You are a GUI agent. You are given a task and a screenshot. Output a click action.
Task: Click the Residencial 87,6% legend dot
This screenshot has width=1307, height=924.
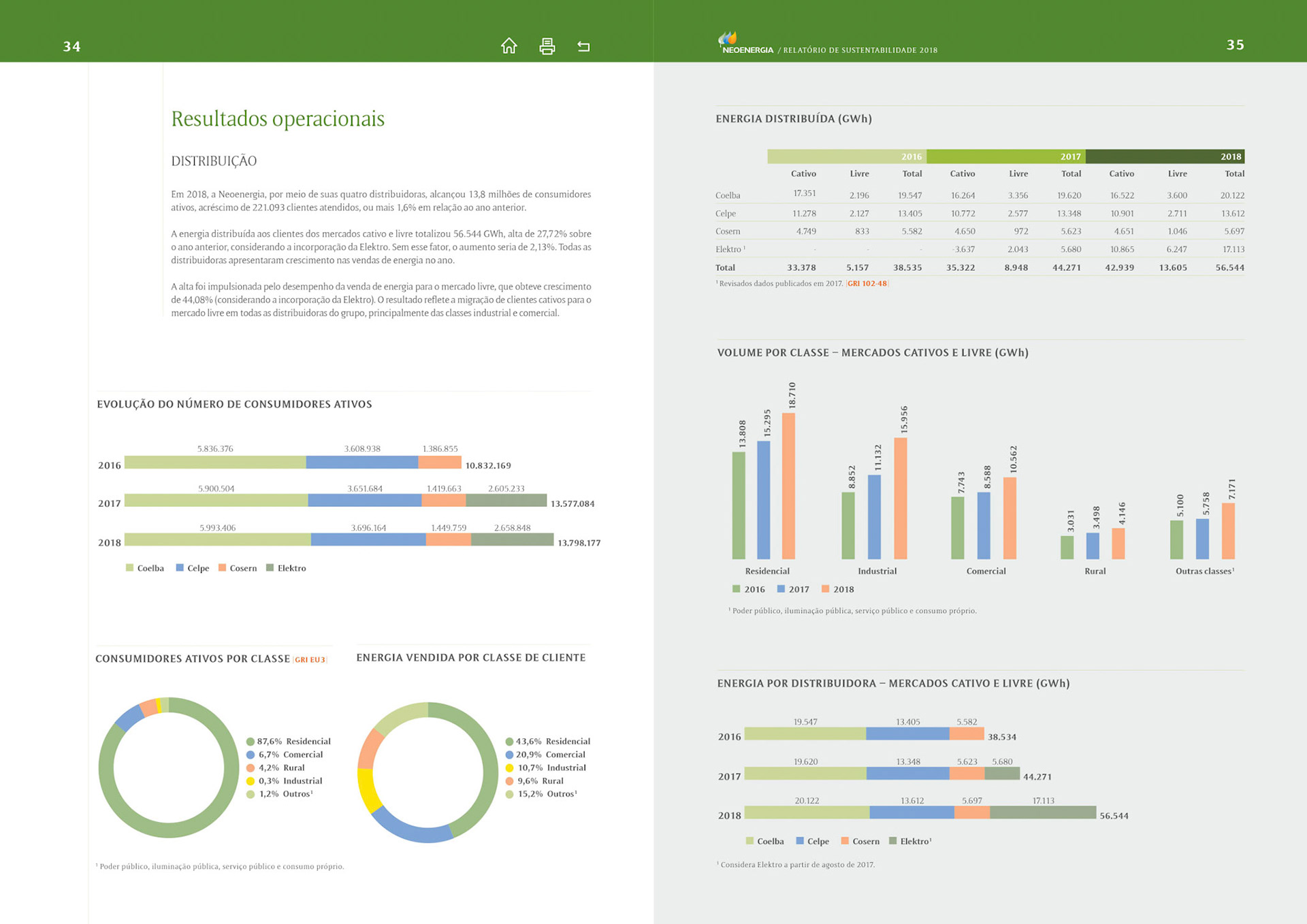click(250, 741)
